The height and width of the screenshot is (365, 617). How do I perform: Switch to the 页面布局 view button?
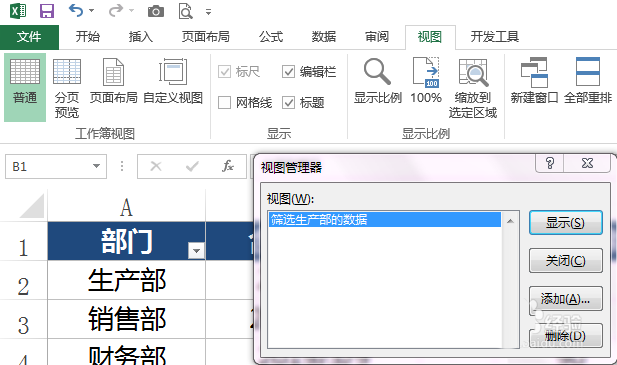pyautogui.click(x=113, y=81)
